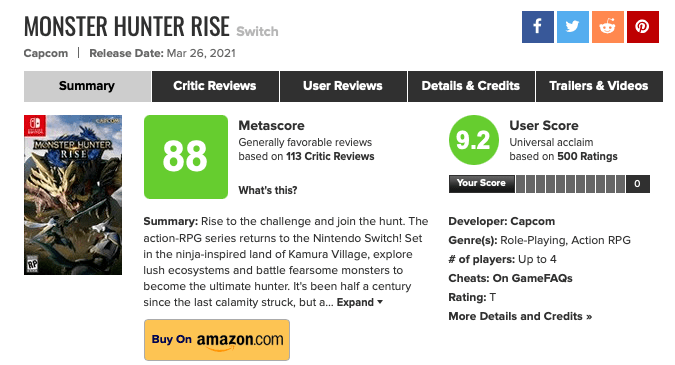Screen dimensions: 675x365
Task: Go to the Trailers & Videos tab
Action: (599, 86)
